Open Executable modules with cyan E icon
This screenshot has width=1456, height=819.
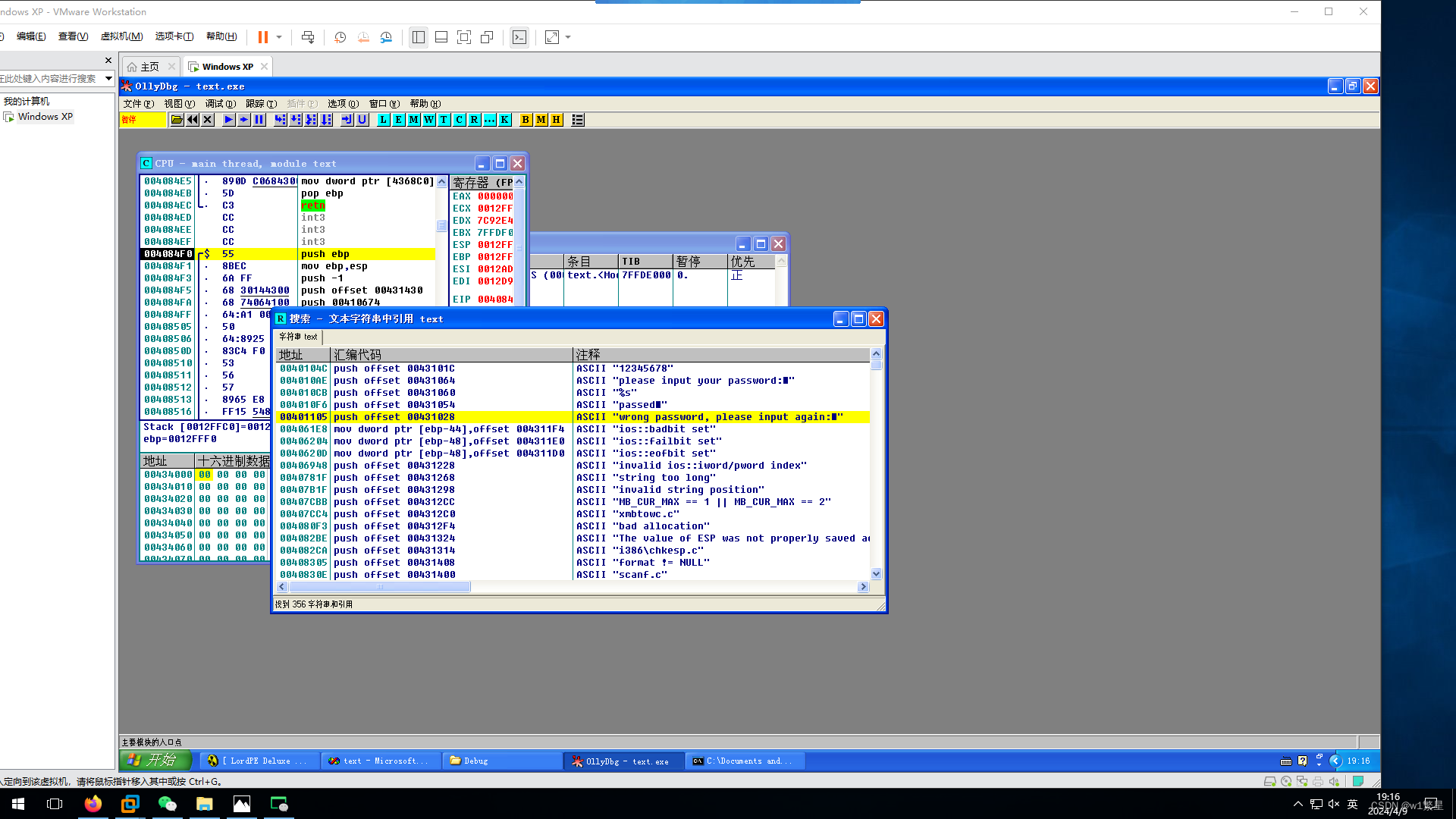pos(399,120)
